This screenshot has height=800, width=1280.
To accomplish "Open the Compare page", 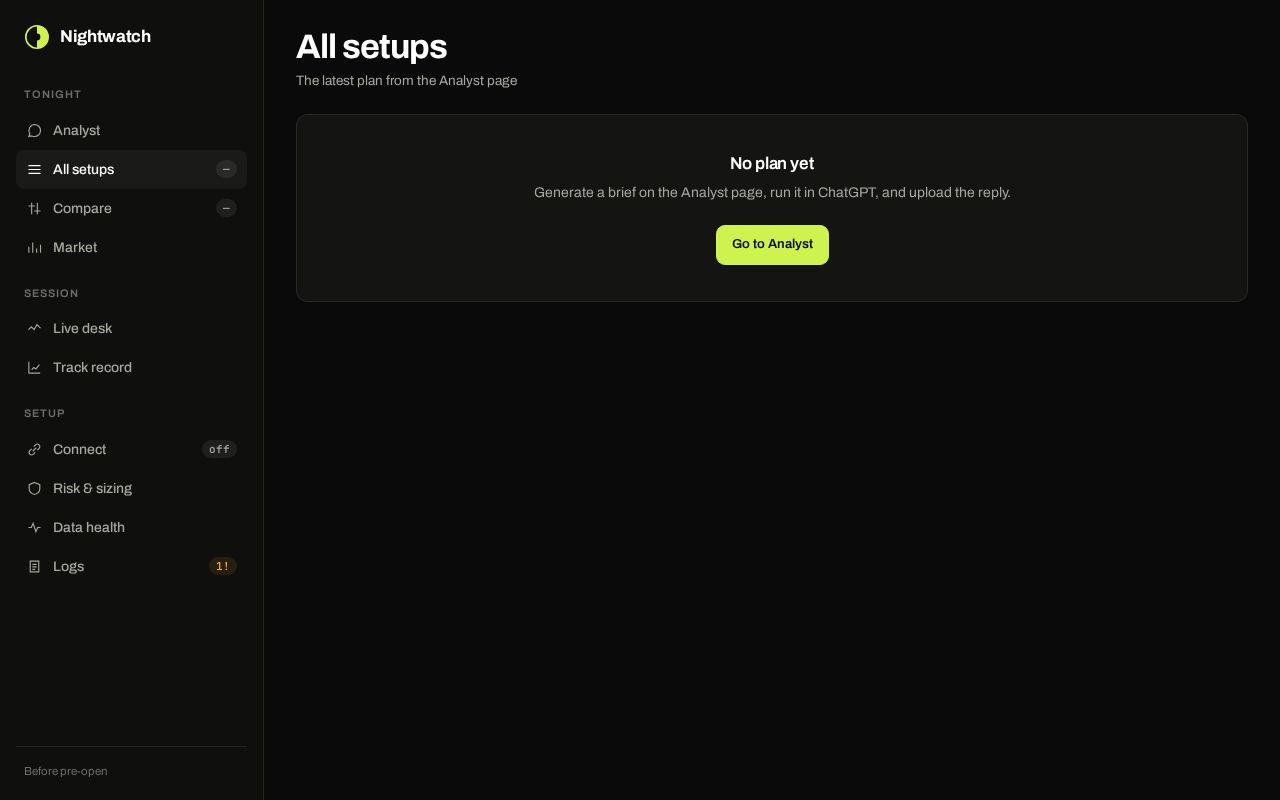I will [131, 209].
